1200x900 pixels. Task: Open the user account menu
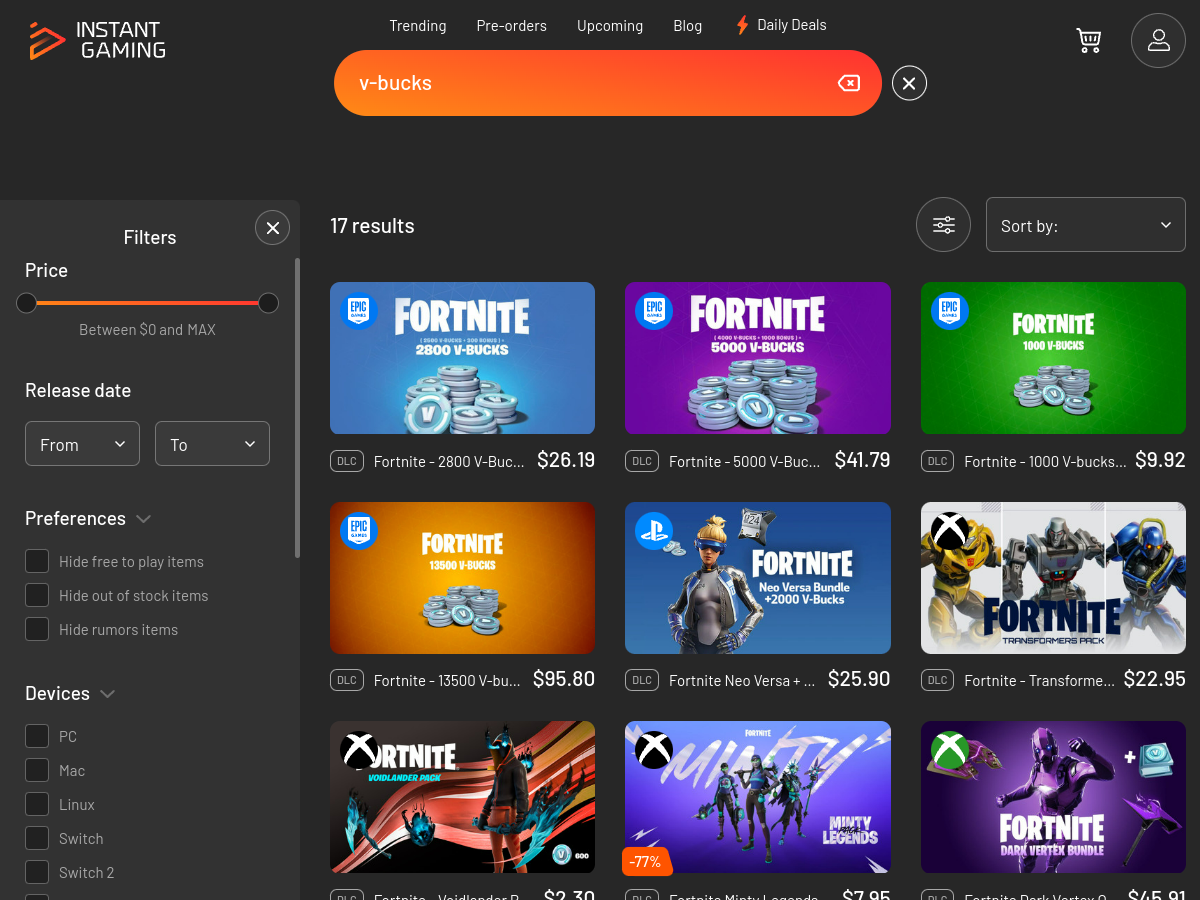(x=1158, y=40)
